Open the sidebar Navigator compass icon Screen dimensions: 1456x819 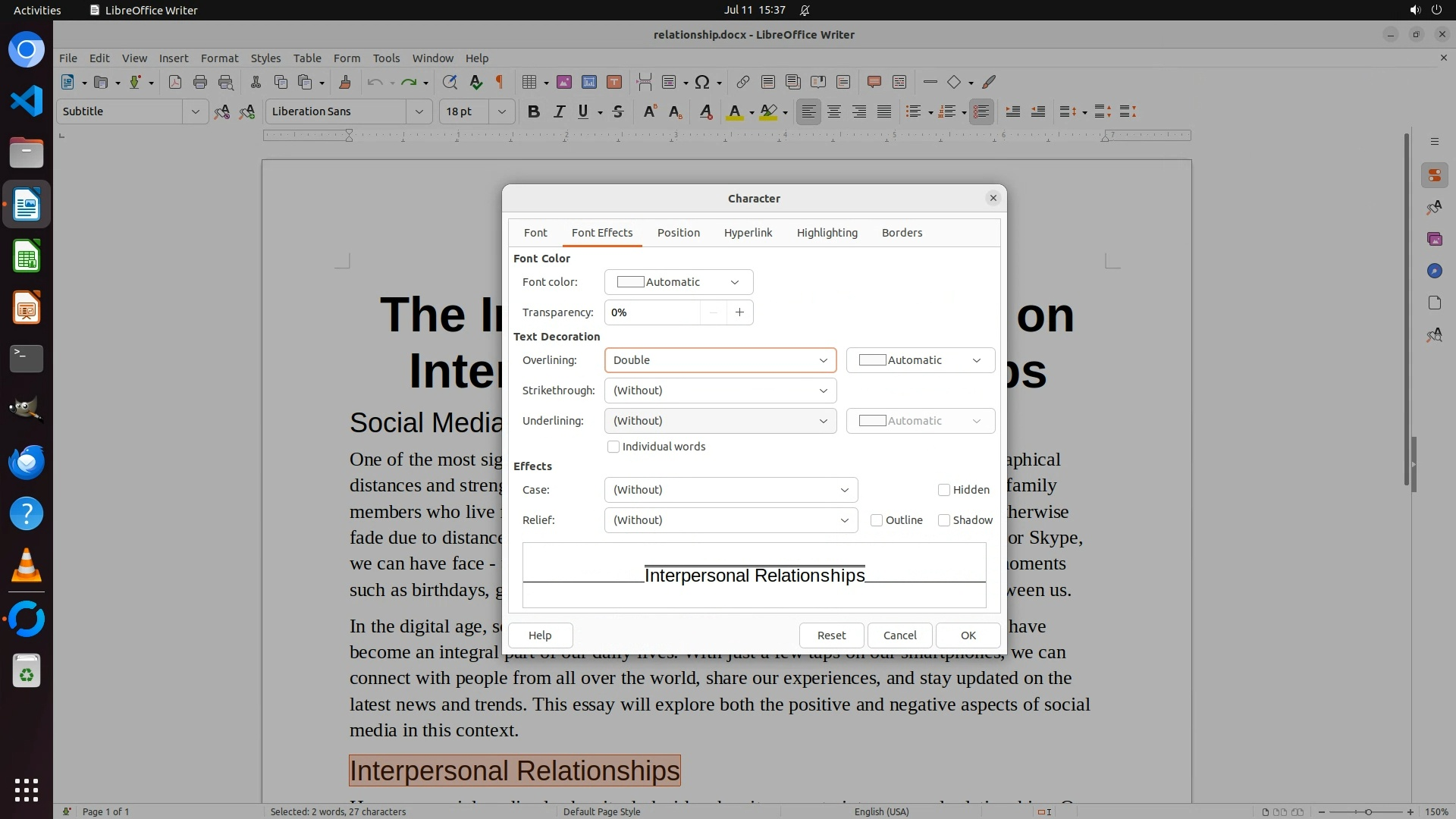pyautogui.click(x=1434, y=271)
